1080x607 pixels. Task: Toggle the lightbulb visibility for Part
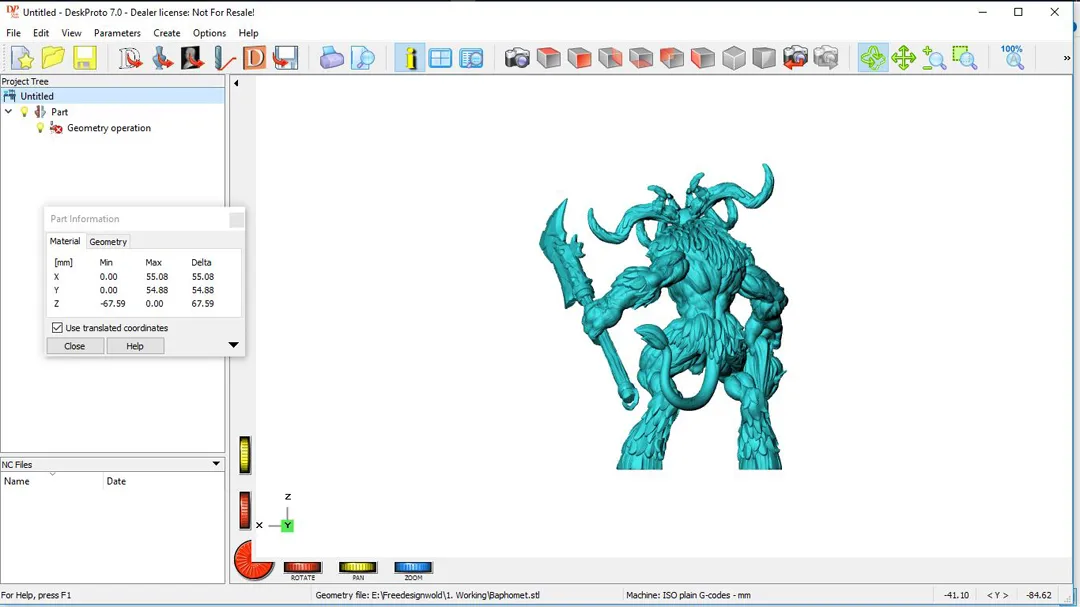pyautogui.click(x=24, y=112)
